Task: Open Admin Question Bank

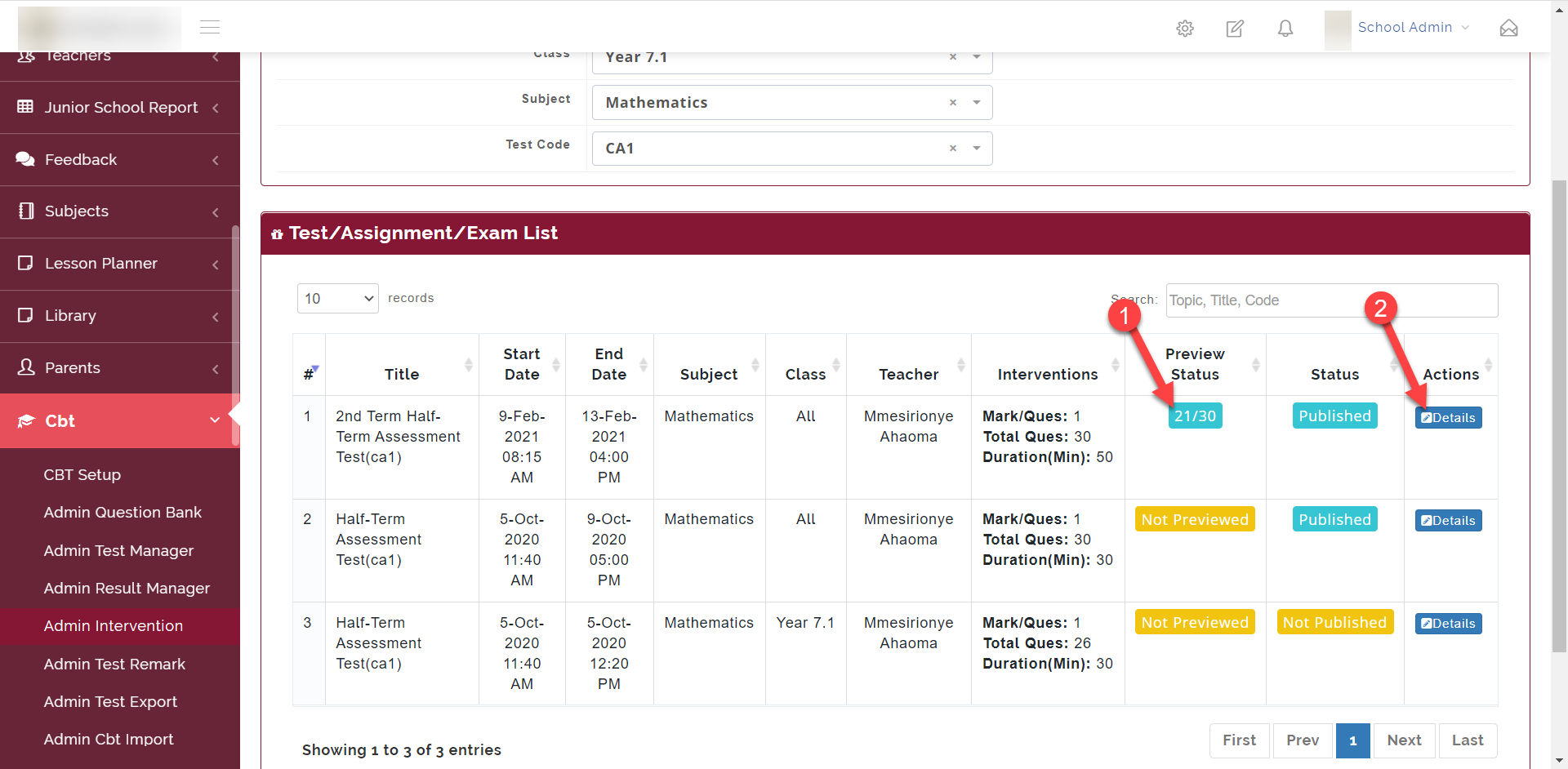Action: click(x=122, y=512)
